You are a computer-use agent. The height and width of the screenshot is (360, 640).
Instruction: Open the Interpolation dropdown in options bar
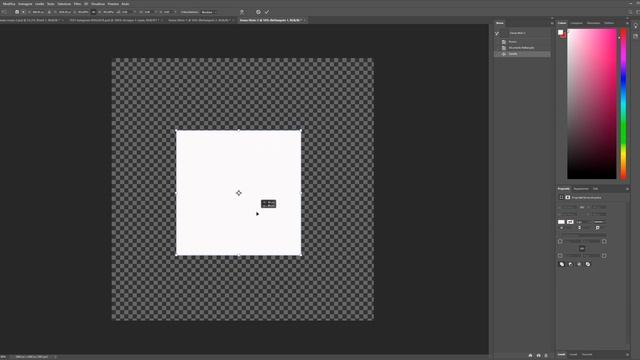[209, 12]
